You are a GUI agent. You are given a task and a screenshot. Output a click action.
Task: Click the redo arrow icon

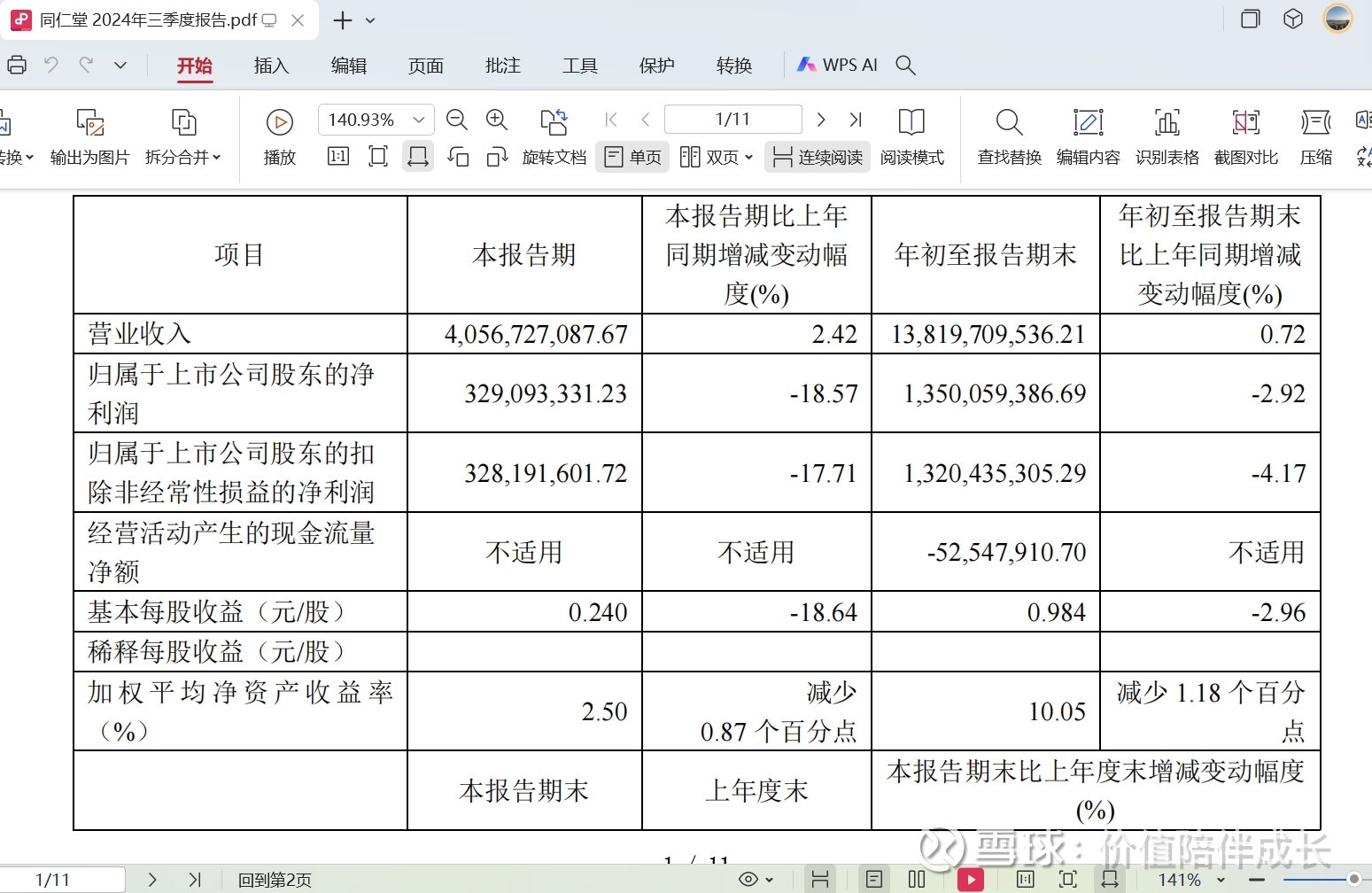pyautogui.click(x=86, y=65)
